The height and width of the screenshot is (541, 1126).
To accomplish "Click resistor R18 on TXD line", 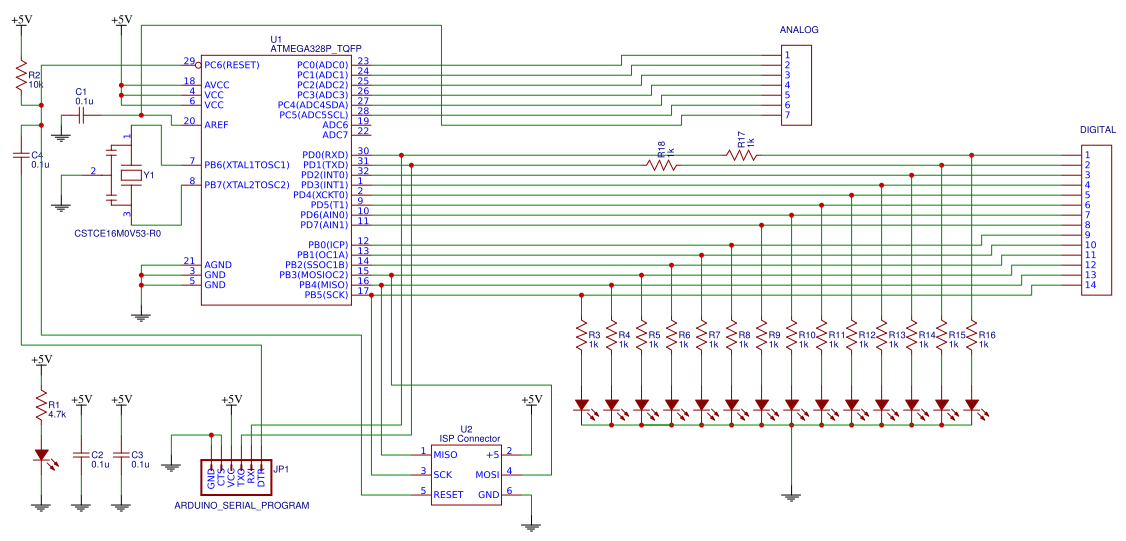I will (x=660, y=165).
